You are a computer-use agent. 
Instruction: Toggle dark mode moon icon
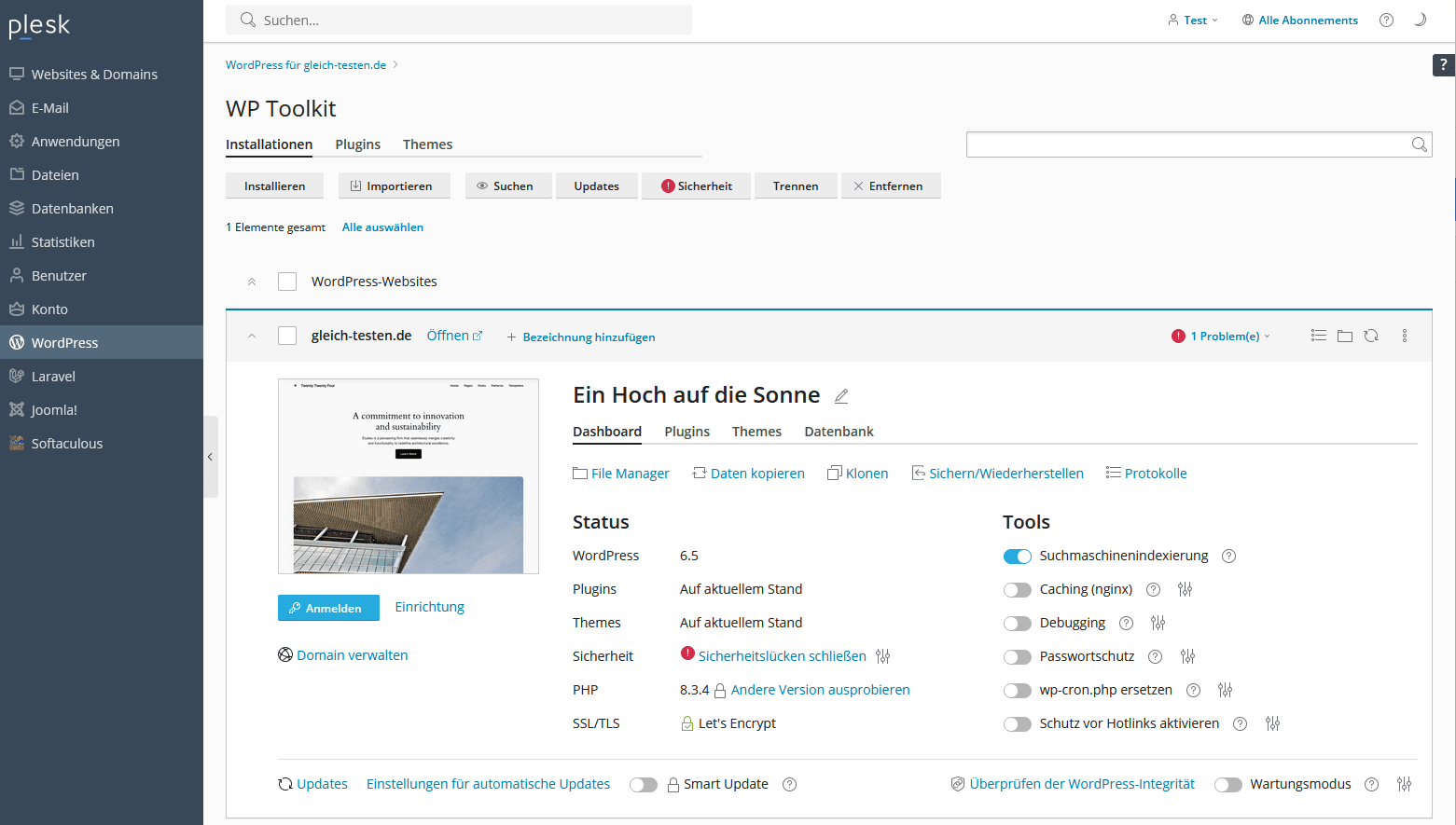click(1420, 20)
